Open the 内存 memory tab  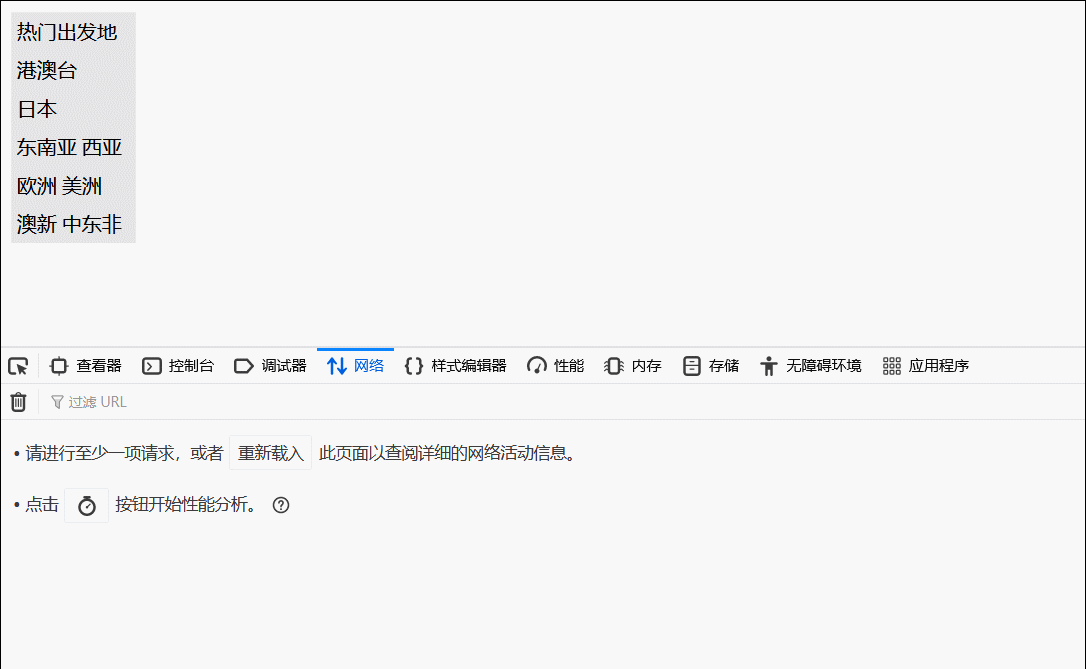pyautogui.click(x=632, y=366)
